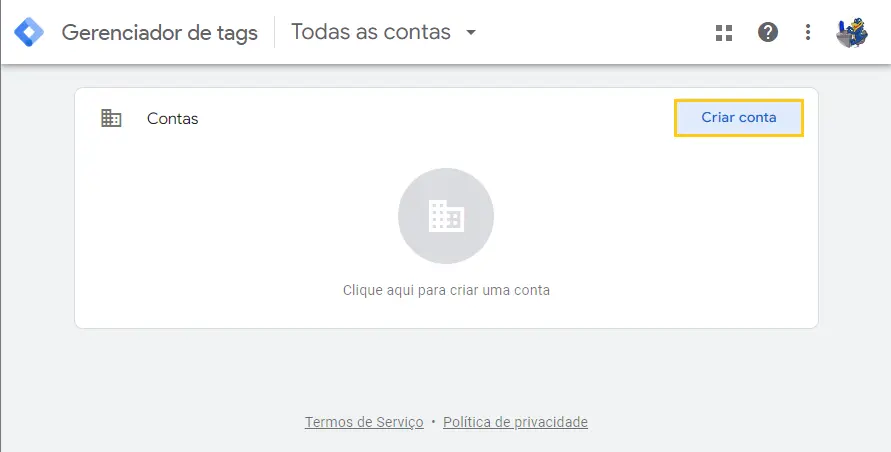Screen dimensions: 891x452
Task: Click the Criar conta button
Action: click(x=739, y=118)
